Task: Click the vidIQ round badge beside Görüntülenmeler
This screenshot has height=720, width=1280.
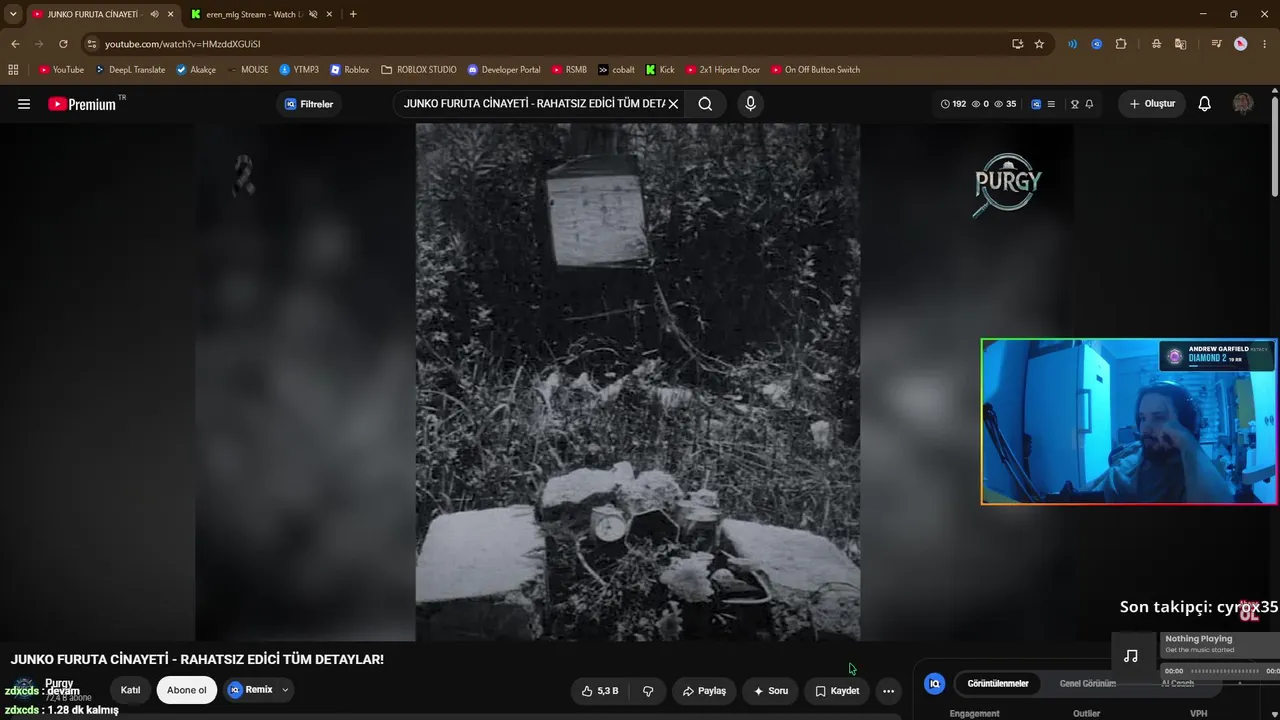Action: click(x=935, y=684)
